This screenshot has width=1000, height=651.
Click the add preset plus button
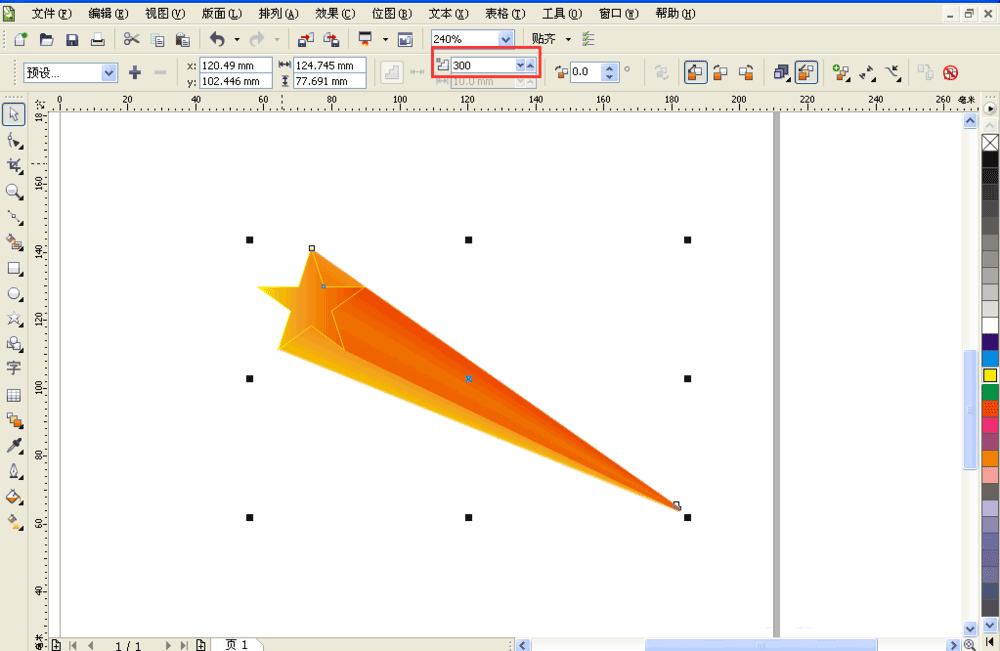pyautogui.click(x=135, y=73)
